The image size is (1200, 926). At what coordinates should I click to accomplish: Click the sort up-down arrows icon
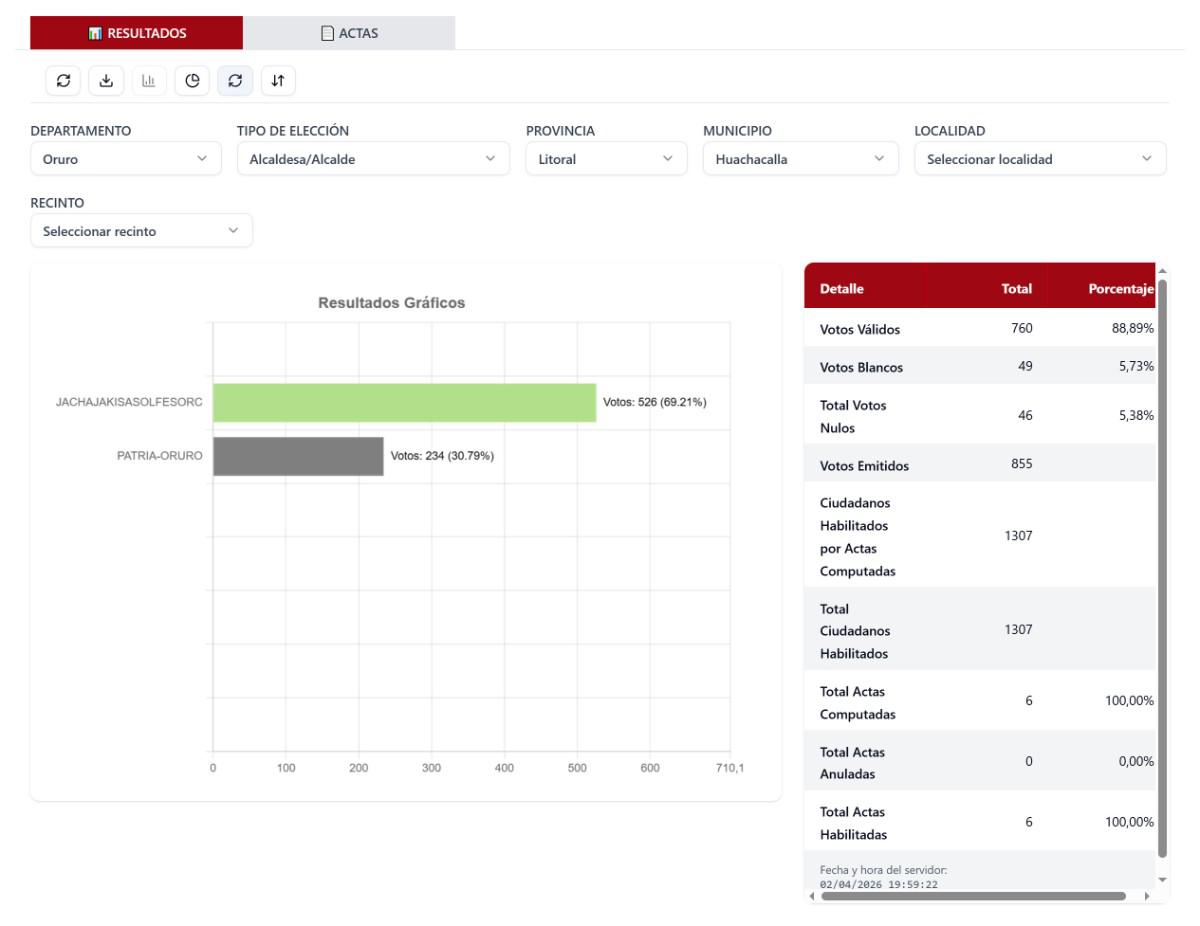click(x=278, y=80)
